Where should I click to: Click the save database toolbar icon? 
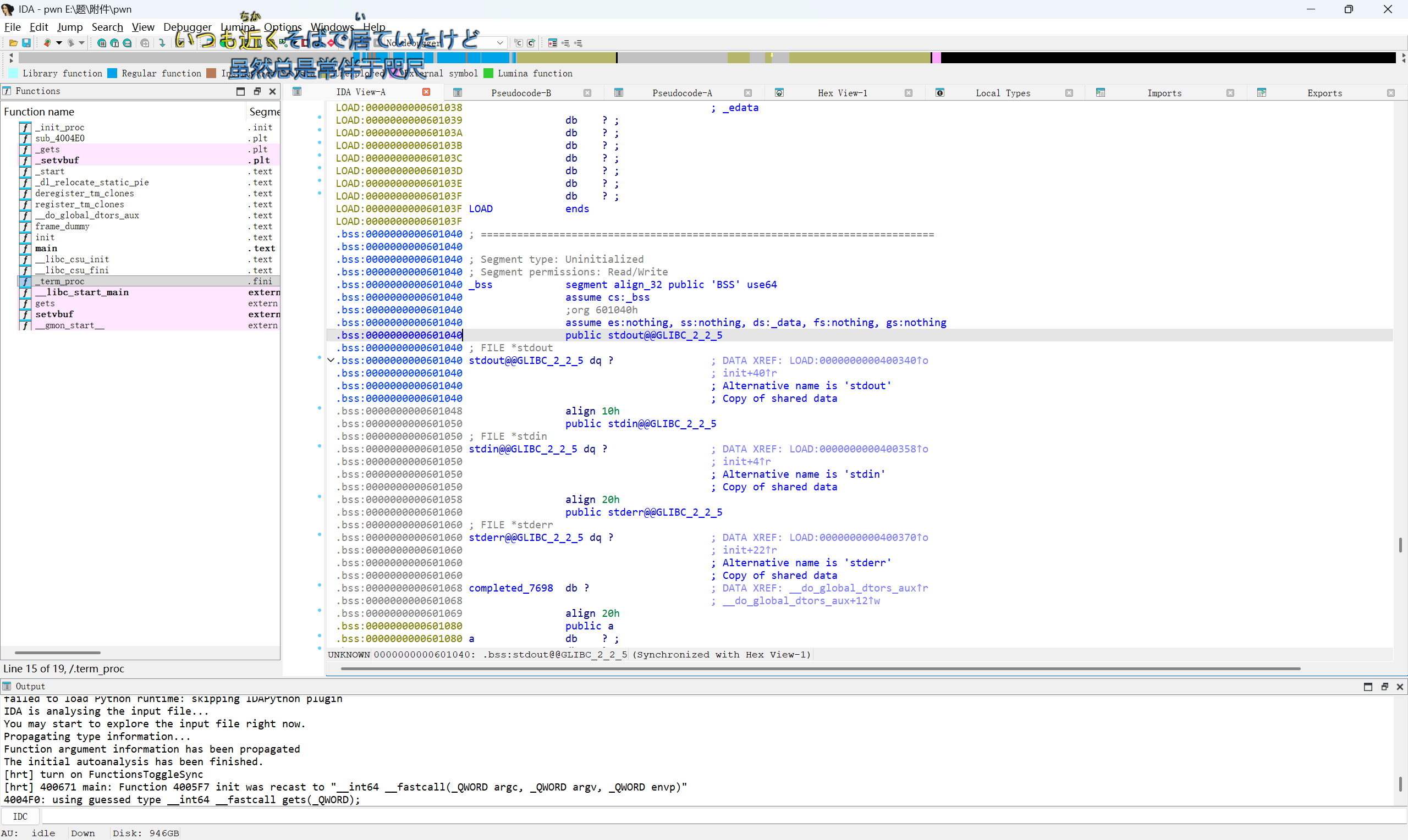click(x=26, y=43)
